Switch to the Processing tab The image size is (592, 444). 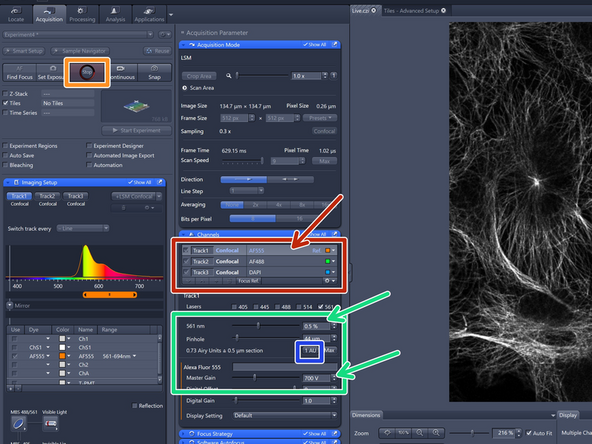(82, 14)
